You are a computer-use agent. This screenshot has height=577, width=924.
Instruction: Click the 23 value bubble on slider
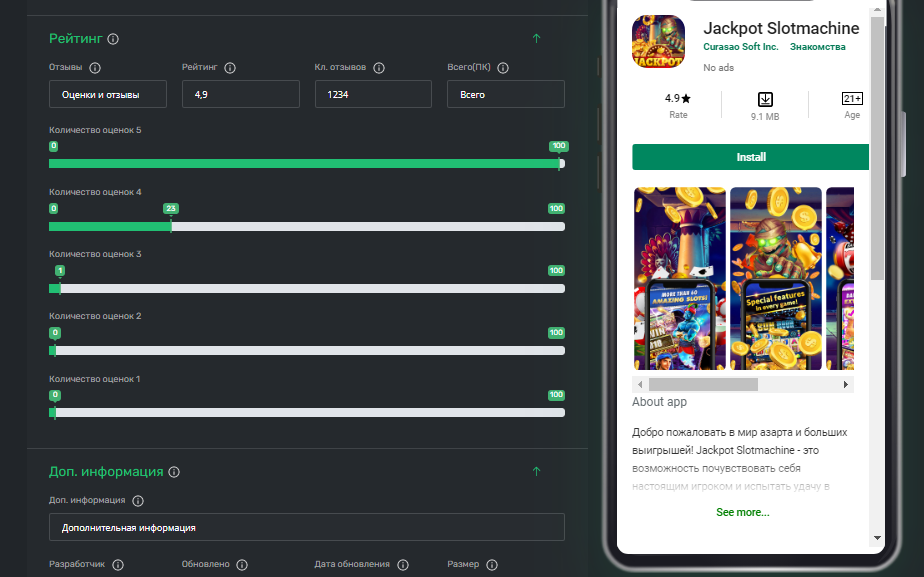click(171, 208)
